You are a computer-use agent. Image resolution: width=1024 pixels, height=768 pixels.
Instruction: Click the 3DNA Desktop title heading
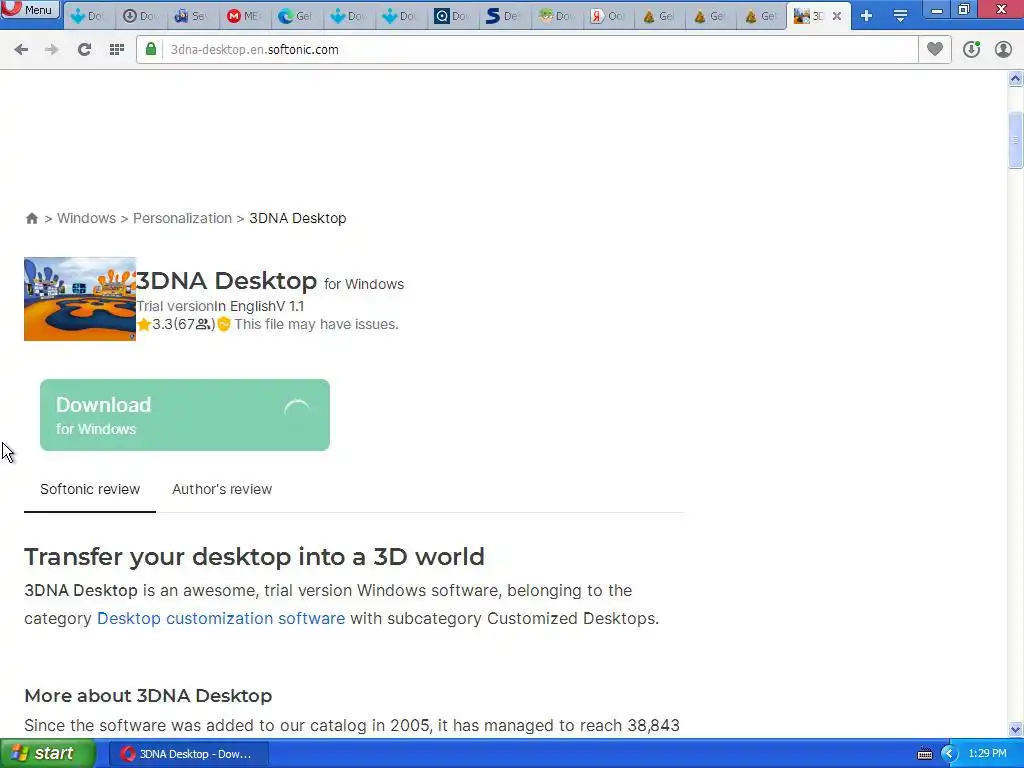click(x=227, y=281)
